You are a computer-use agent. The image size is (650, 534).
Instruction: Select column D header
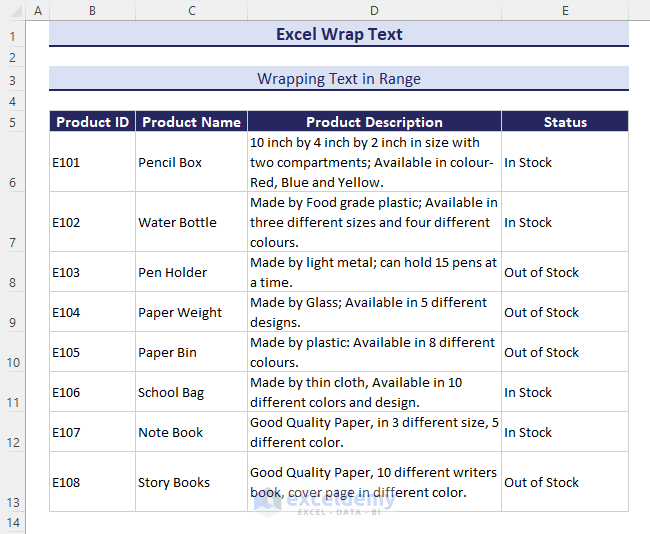[374, 10]
